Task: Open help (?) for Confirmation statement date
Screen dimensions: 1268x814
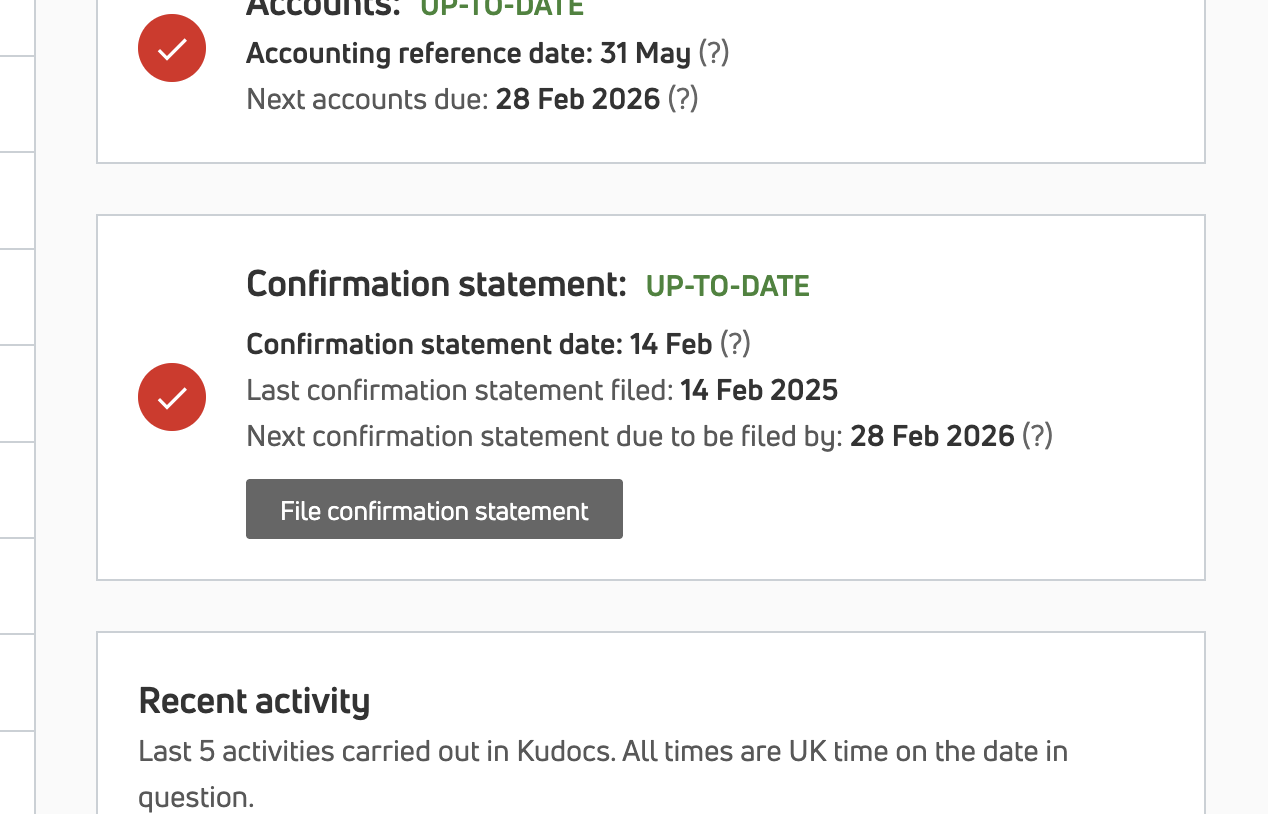Action: [x=734, y=344]
